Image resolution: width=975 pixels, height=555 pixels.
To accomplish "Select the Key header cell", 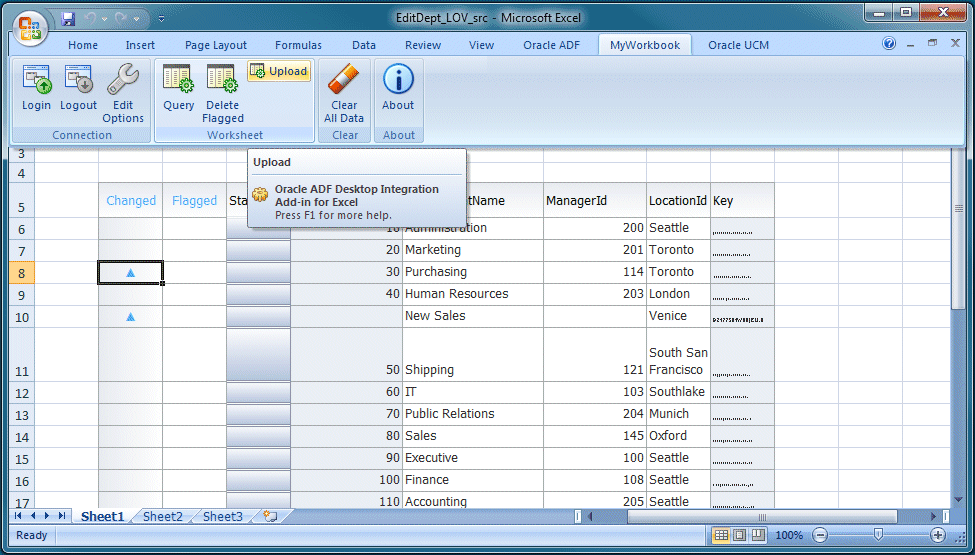I will [x=742, y=200].
